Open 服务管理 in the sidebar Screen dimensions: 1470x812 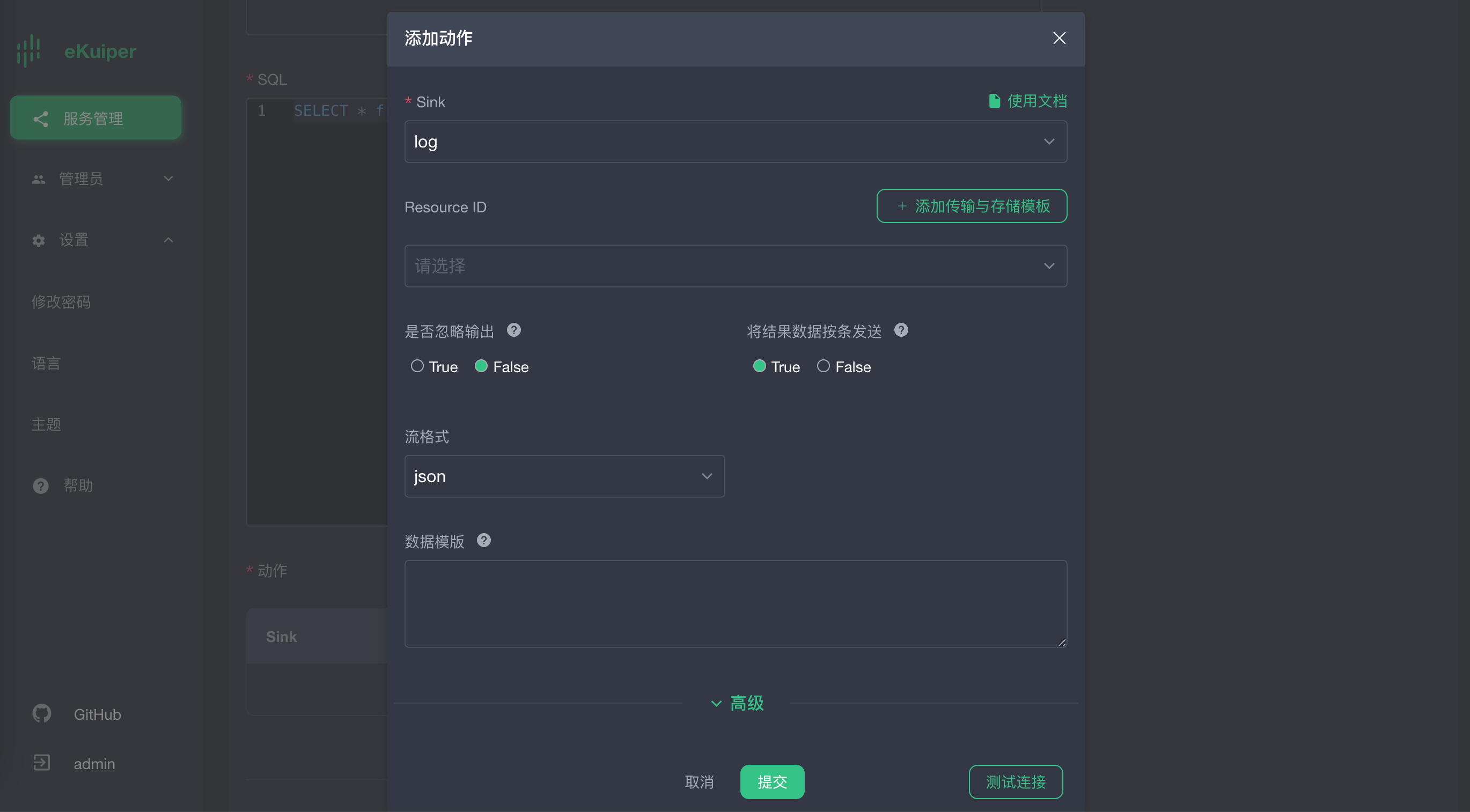(x=95, y=118)
